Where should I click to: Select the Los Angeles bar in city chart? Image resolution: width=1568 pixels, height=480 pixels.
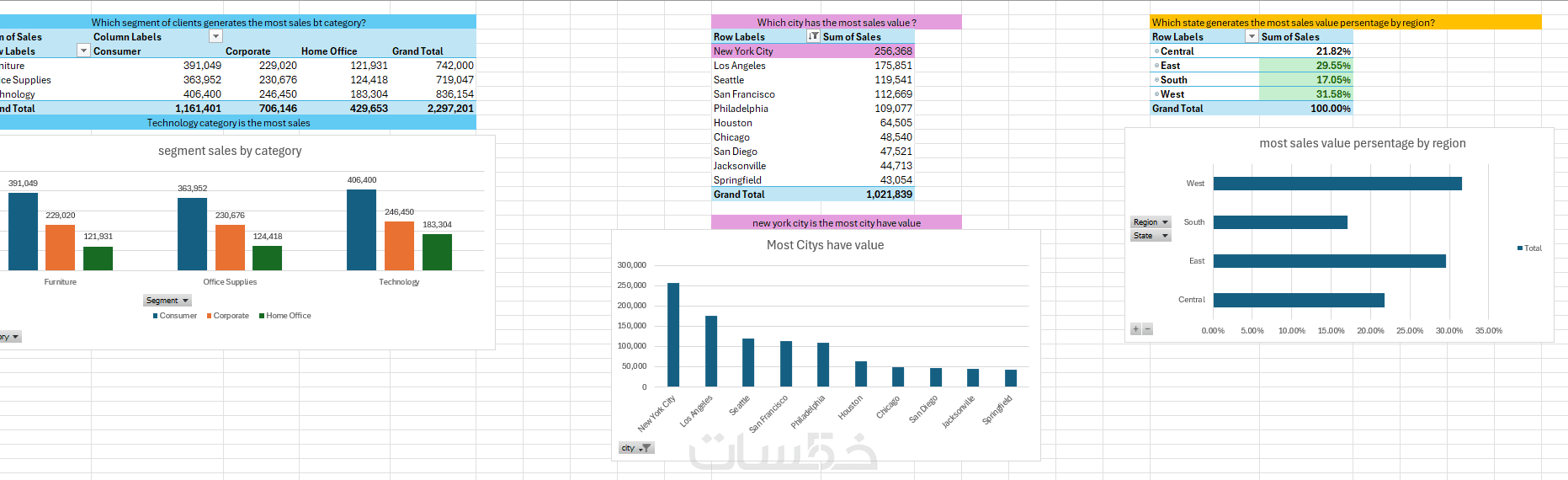pos(711,351)
